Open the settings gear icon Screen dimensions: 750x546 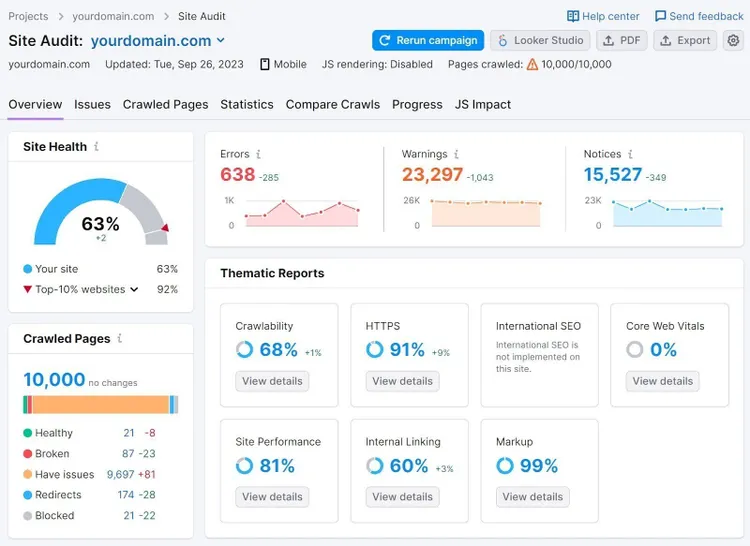(x=733, y=41)
